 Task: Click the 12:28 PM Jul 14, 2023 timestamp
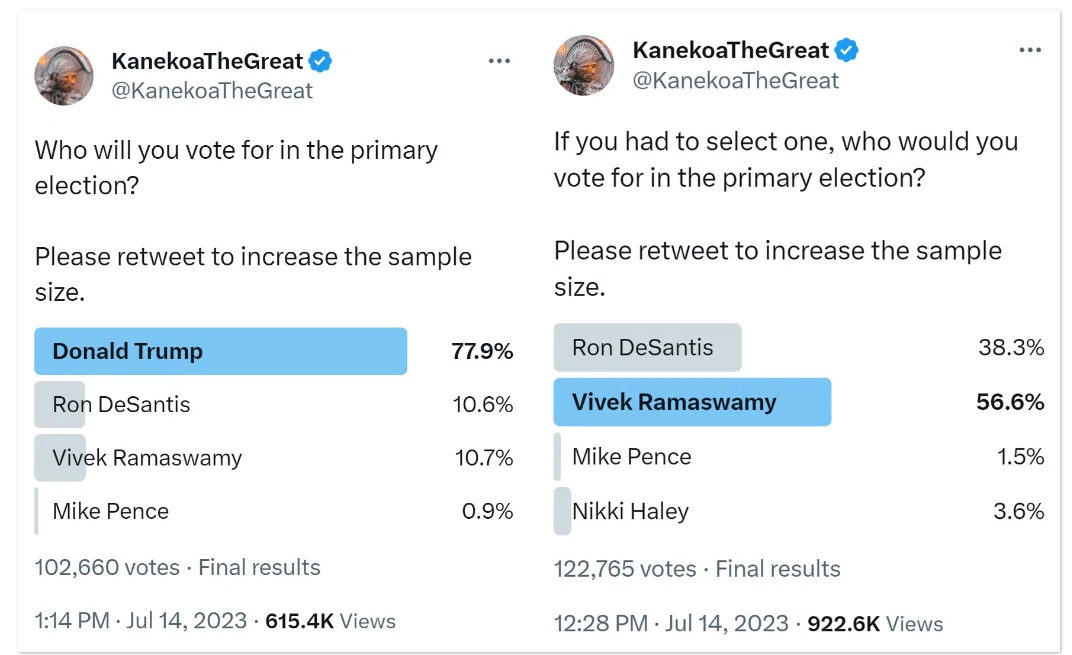click(x=671, y=624)
